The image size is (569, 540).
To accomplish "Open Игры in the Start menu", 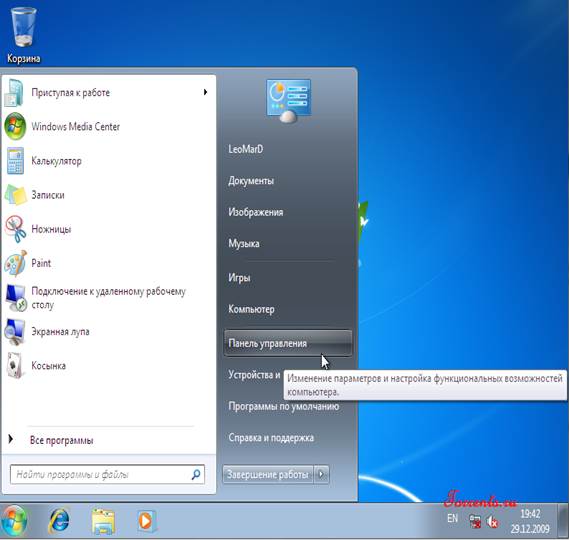I will 240,278.
